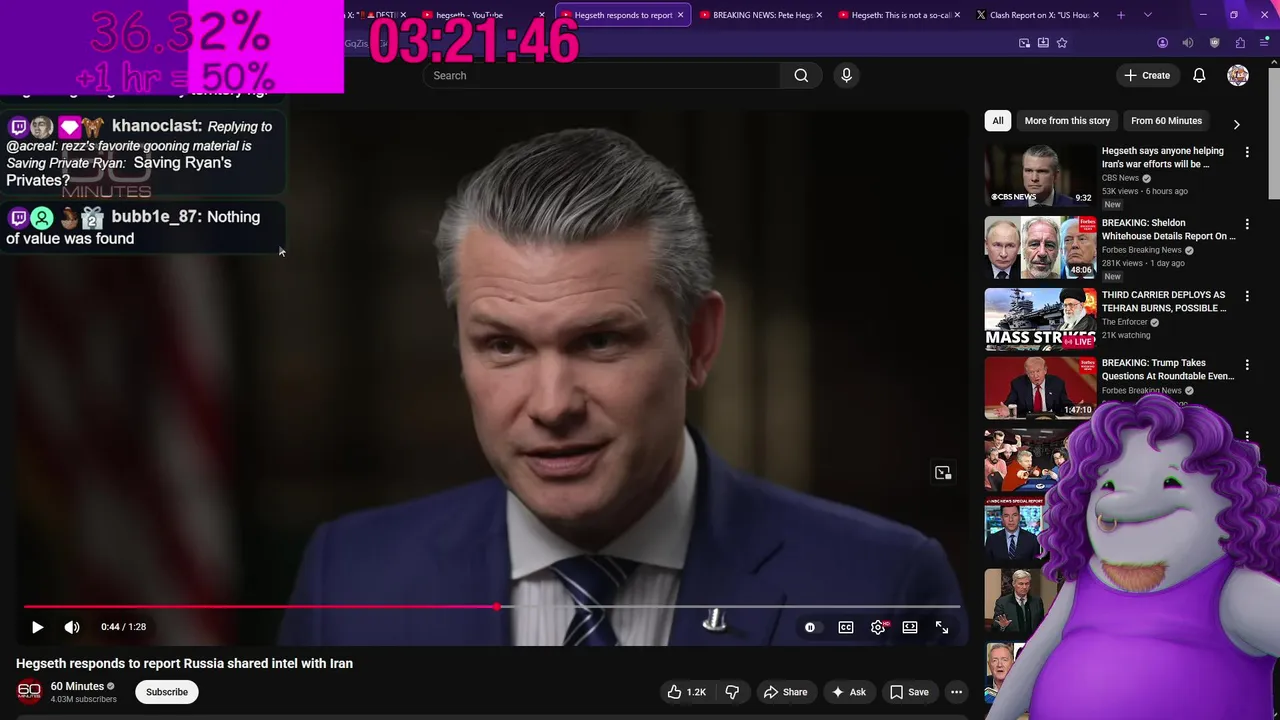Mute the video volume speaker icon

click(72, 627)
